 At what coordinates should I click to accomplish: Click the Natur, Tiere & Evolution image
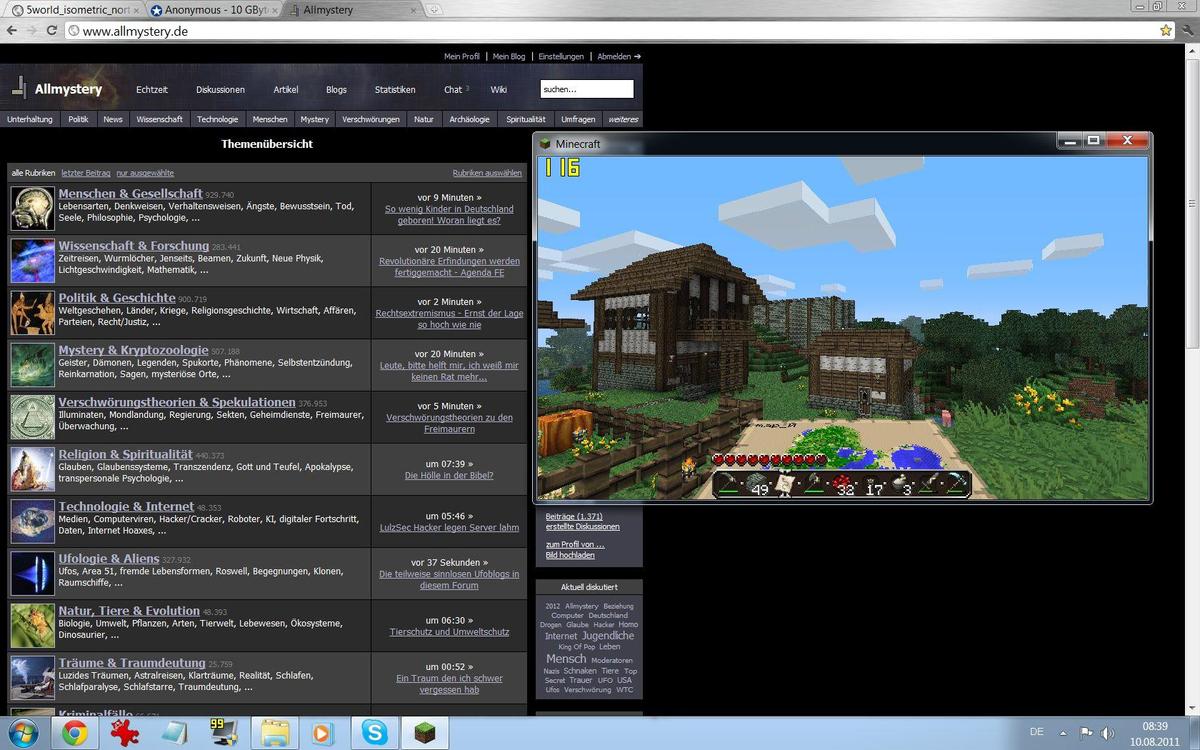(32, 625)
